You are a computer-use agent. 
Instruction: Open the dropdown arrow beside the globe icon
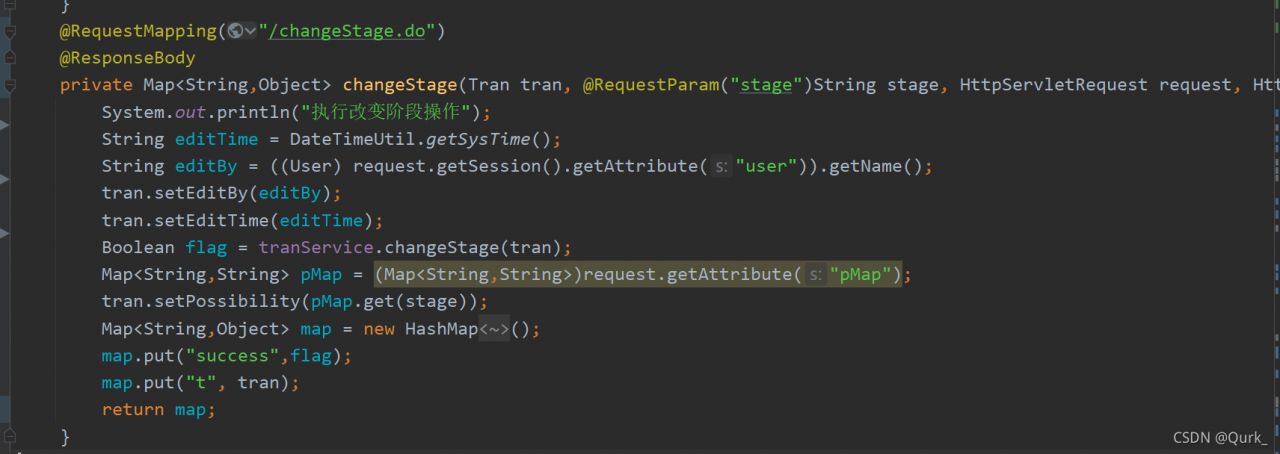(x=250, y=31)
